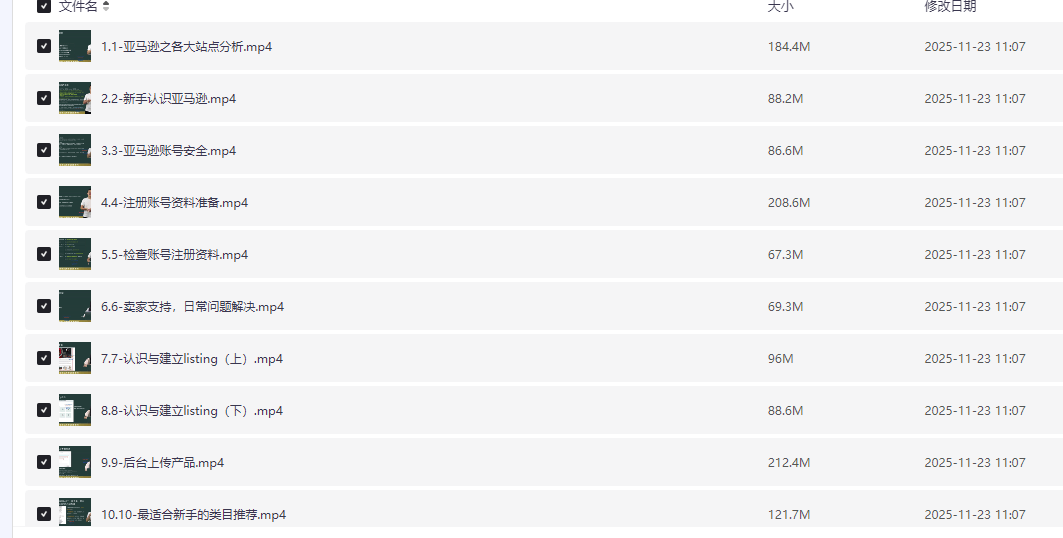Click the 修改日期 column header
Screen dimensions: 1063x538
point(950,6)
